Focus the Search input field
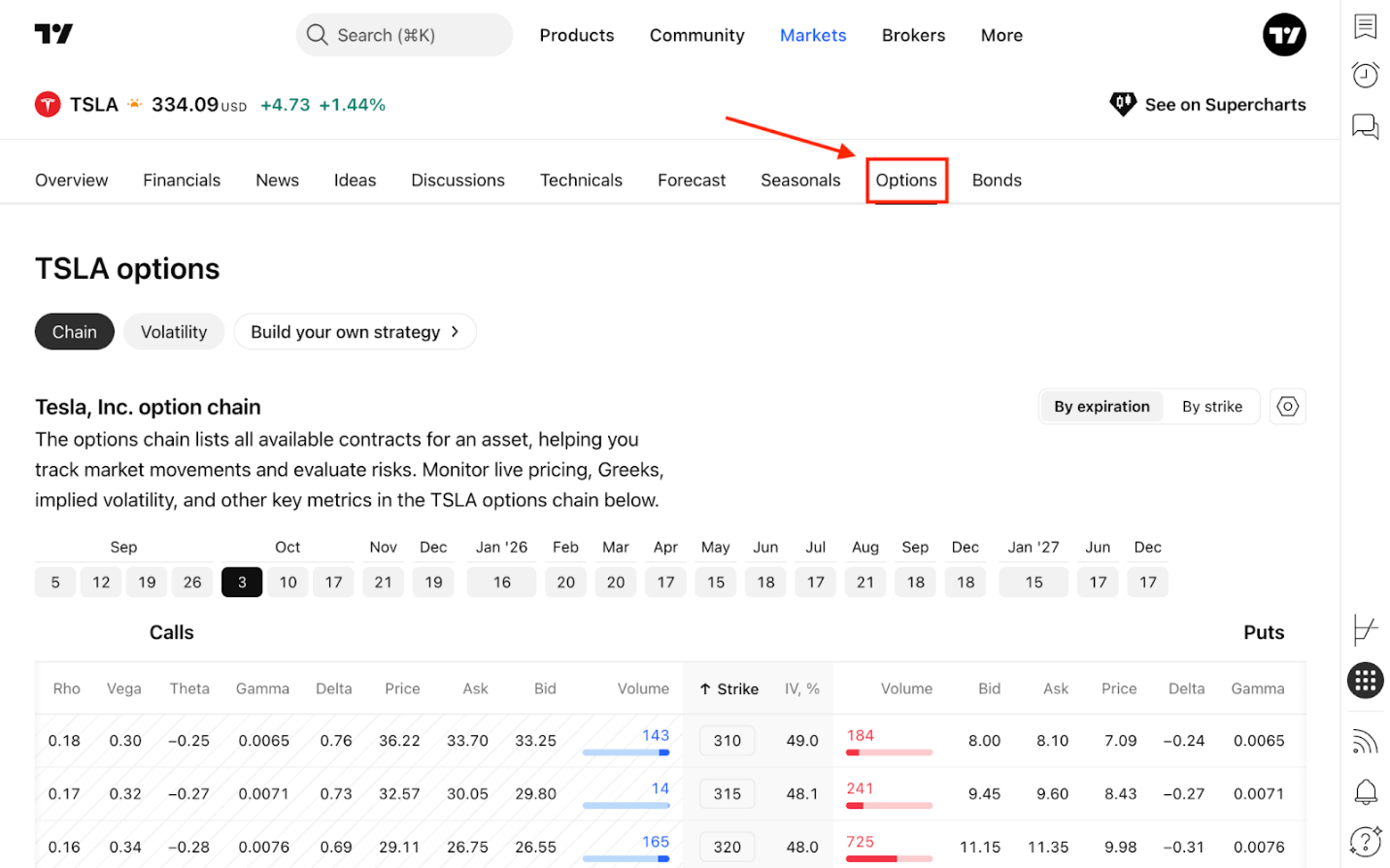Viewport: 1390px width, 868px height. pos(404,35)
